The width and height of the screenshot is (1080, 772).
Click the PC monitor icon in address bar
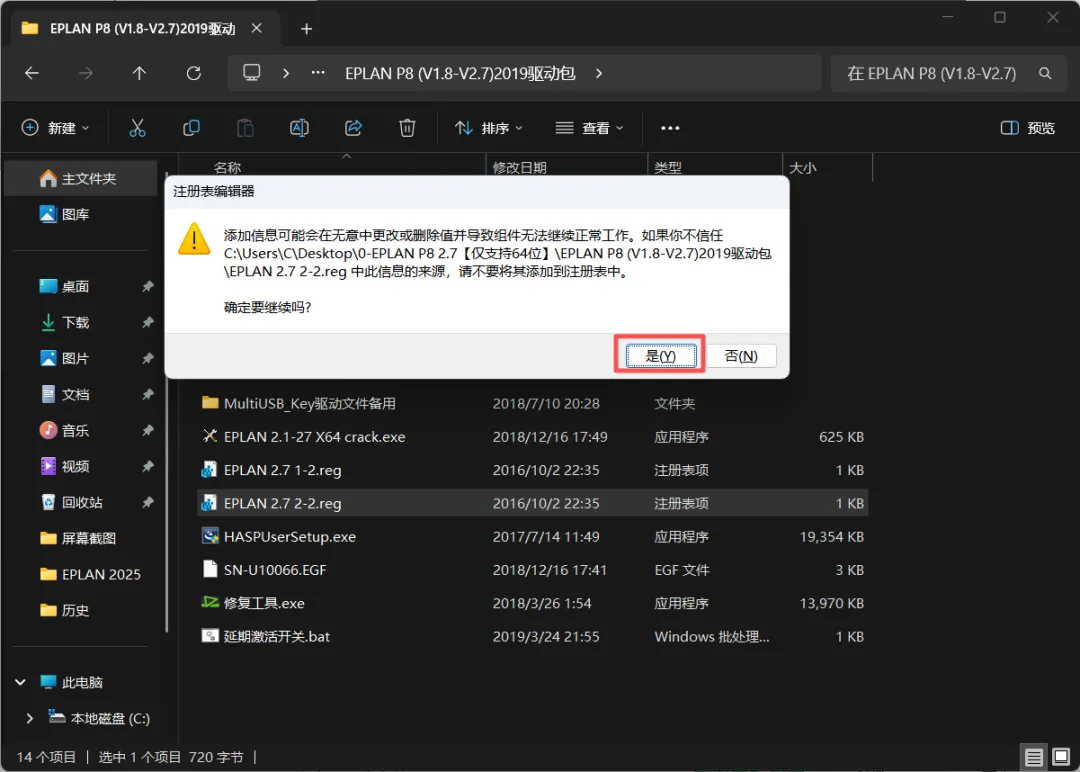click(251, 73)
